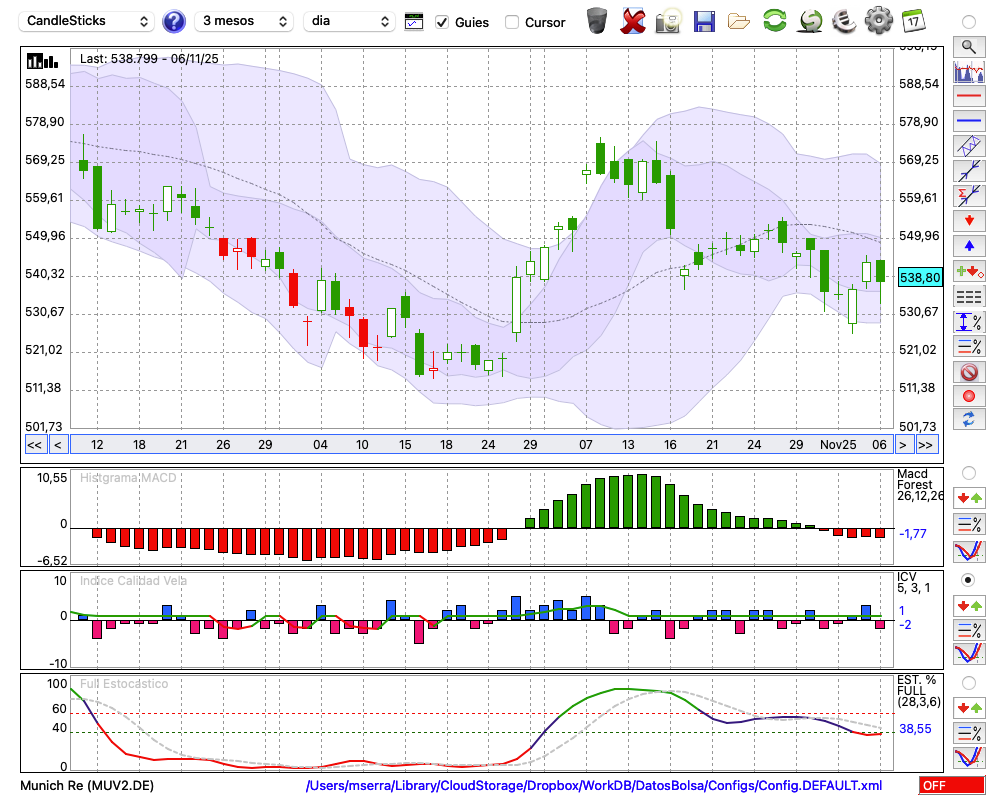This screenshot has height=800, width=1000.
Task: Select the radio button beside Macd Forest panel
Action: (968, 472)
